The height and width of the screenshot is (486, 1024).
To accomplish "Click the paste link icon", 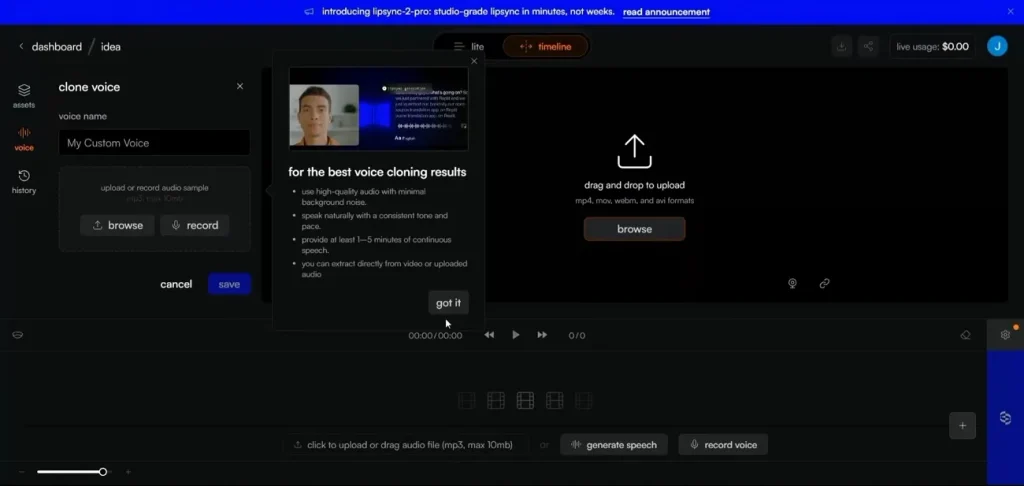I will [824, 284].
